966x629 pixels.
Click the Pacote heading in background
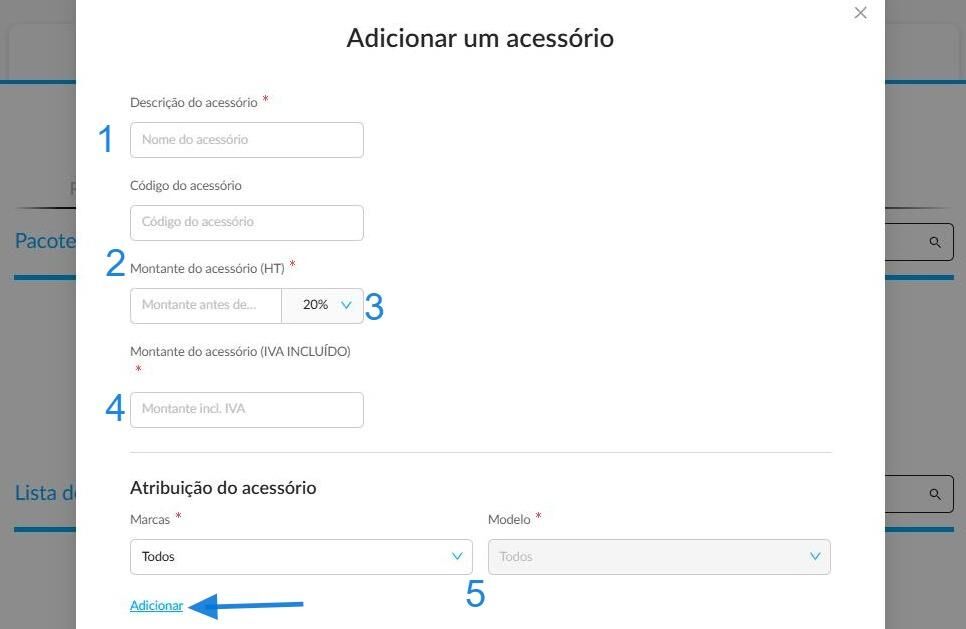click(x=45, y=241)
